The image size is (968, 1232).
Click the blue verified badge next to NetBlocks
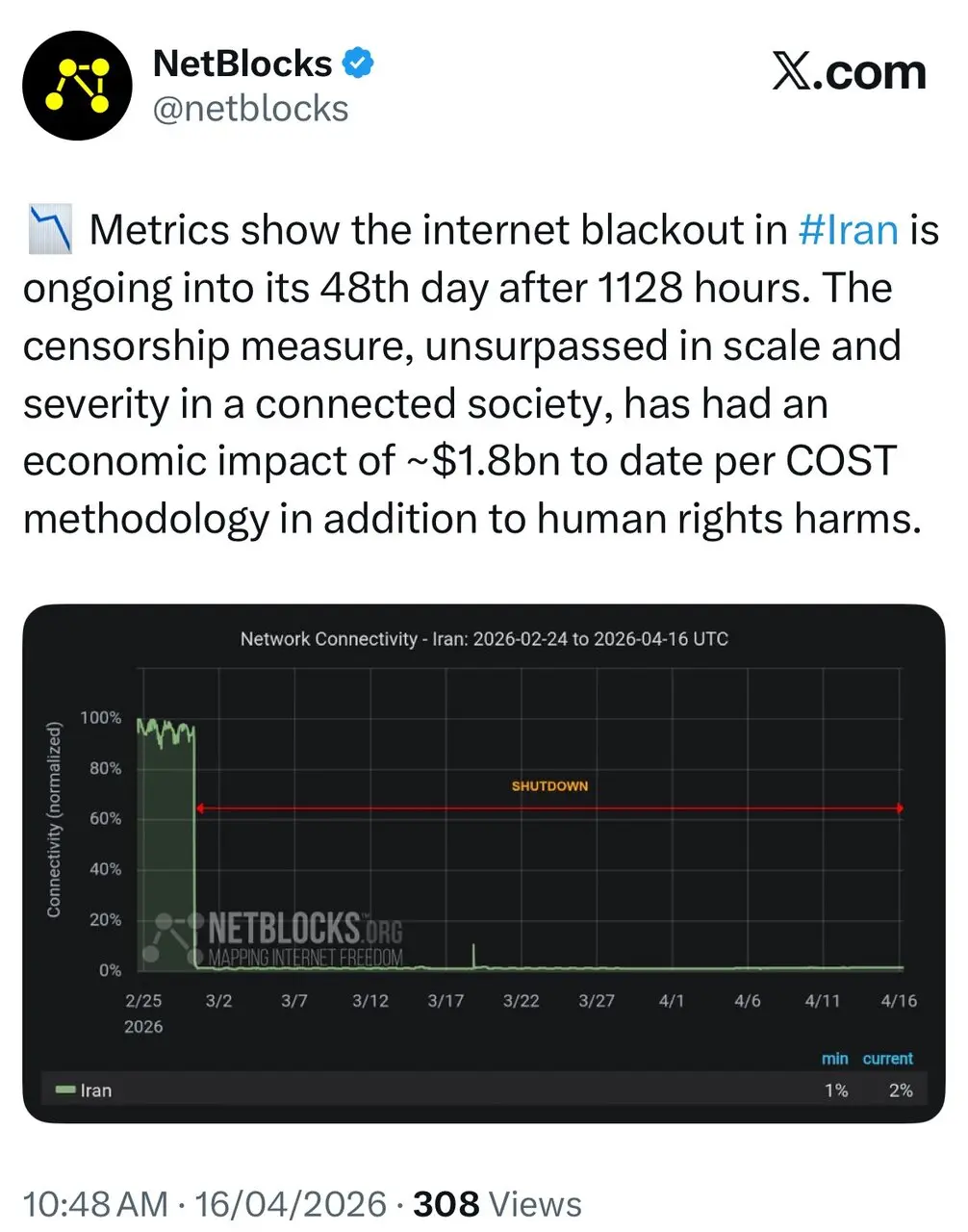click(357, 62)
